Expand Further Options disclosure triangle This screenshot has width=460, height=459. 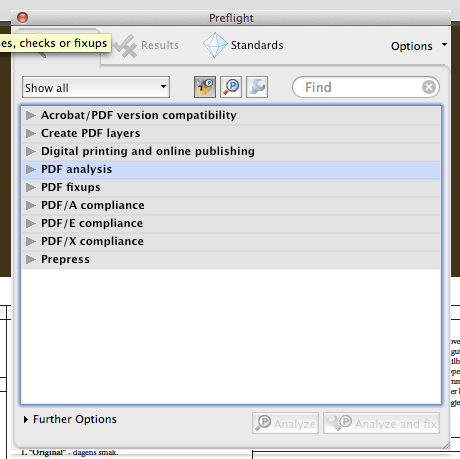pos(26,419)
